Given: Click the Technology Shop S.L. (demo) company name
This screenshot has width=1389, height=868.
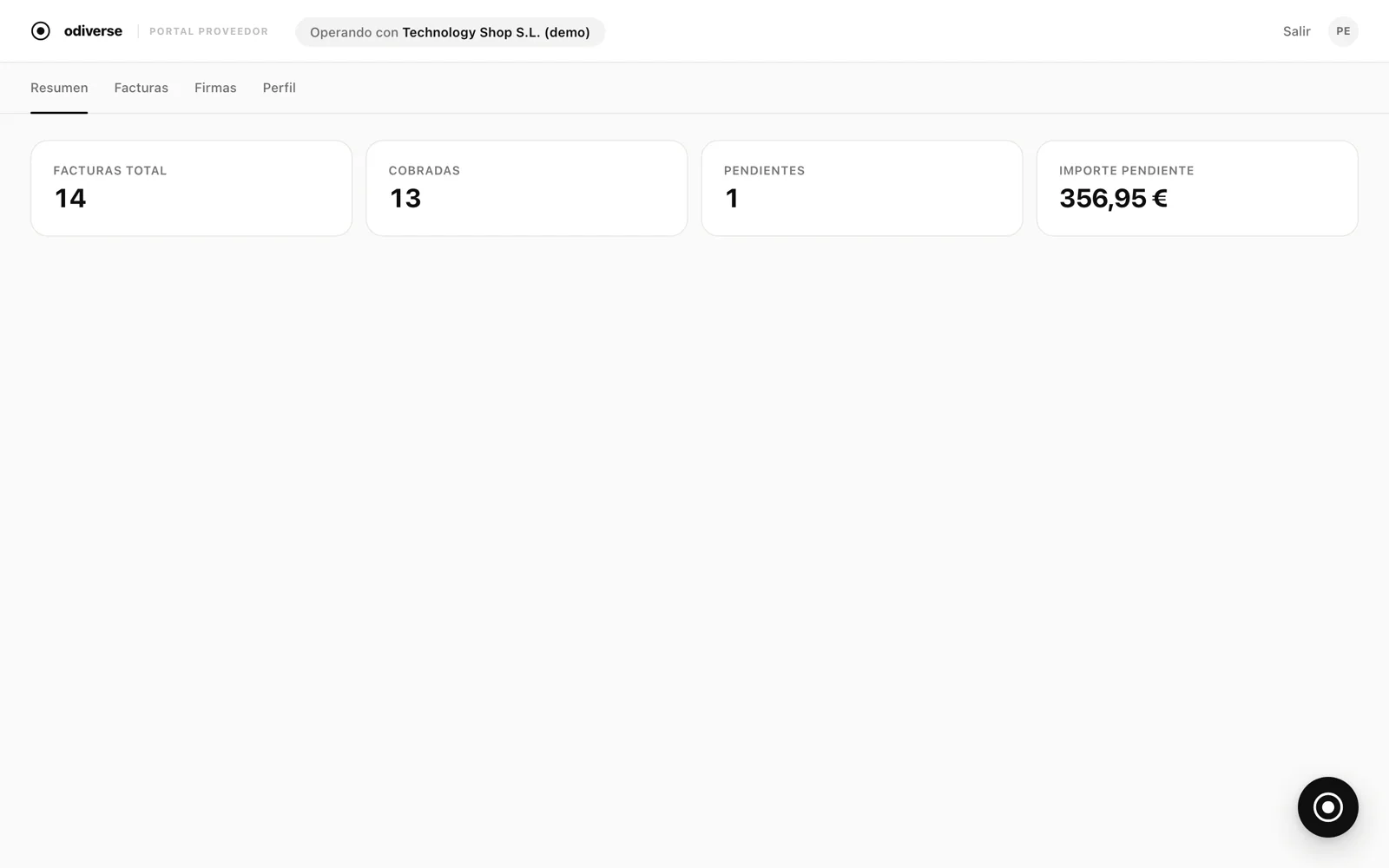Looking at the screenshot, I should tap(496, 32).
